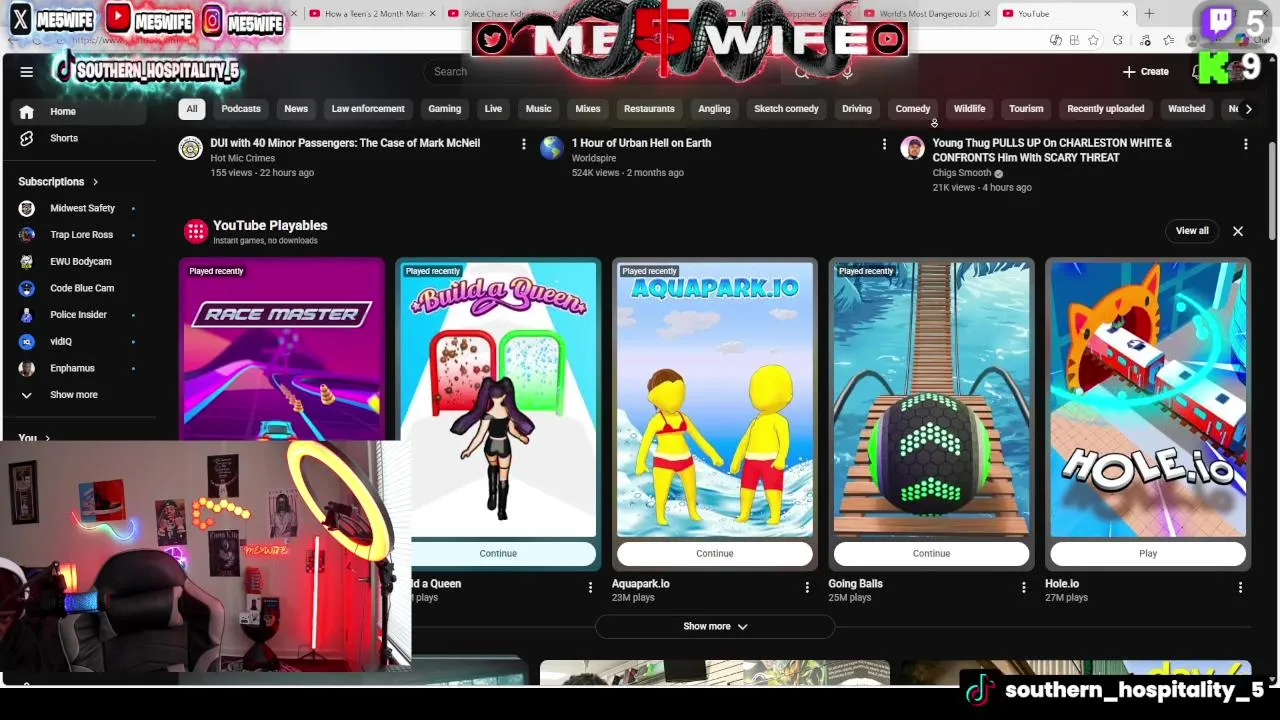Show next category chips arrow
The image size is (1280, 720).
pyautogui.click(x=1248, y=109)
